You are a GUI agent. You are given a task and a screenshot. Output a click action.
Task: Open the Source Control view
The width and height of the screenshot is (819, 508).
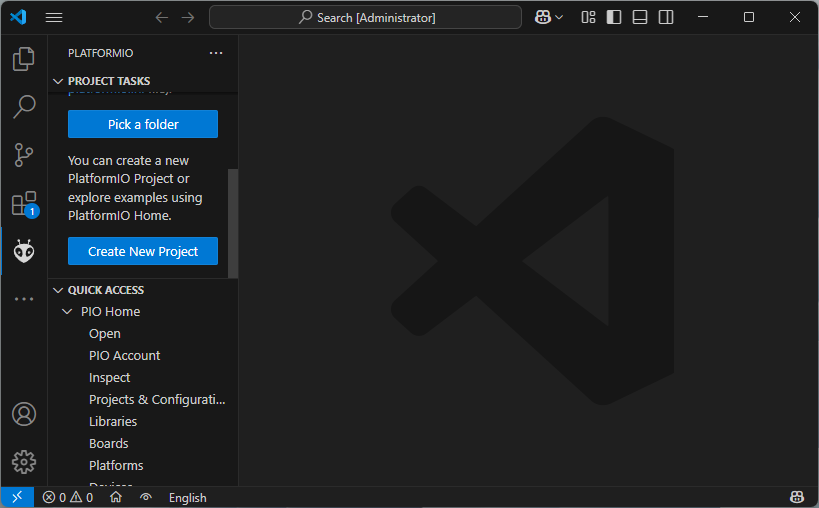click(24, 155)
